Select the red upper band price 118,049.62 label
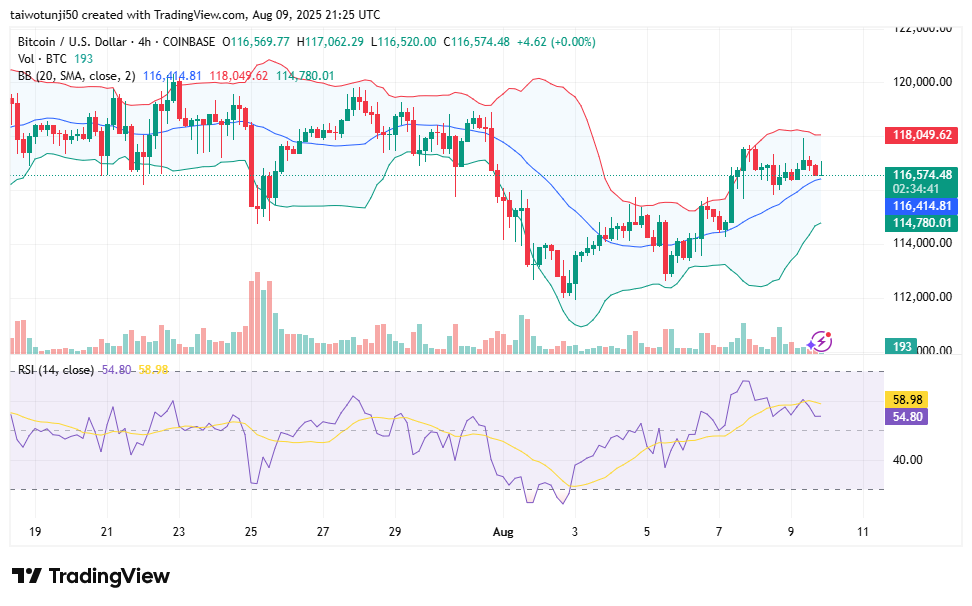This screenshot has width=972, height=606. pyautogui.click(x=921, y=135)
